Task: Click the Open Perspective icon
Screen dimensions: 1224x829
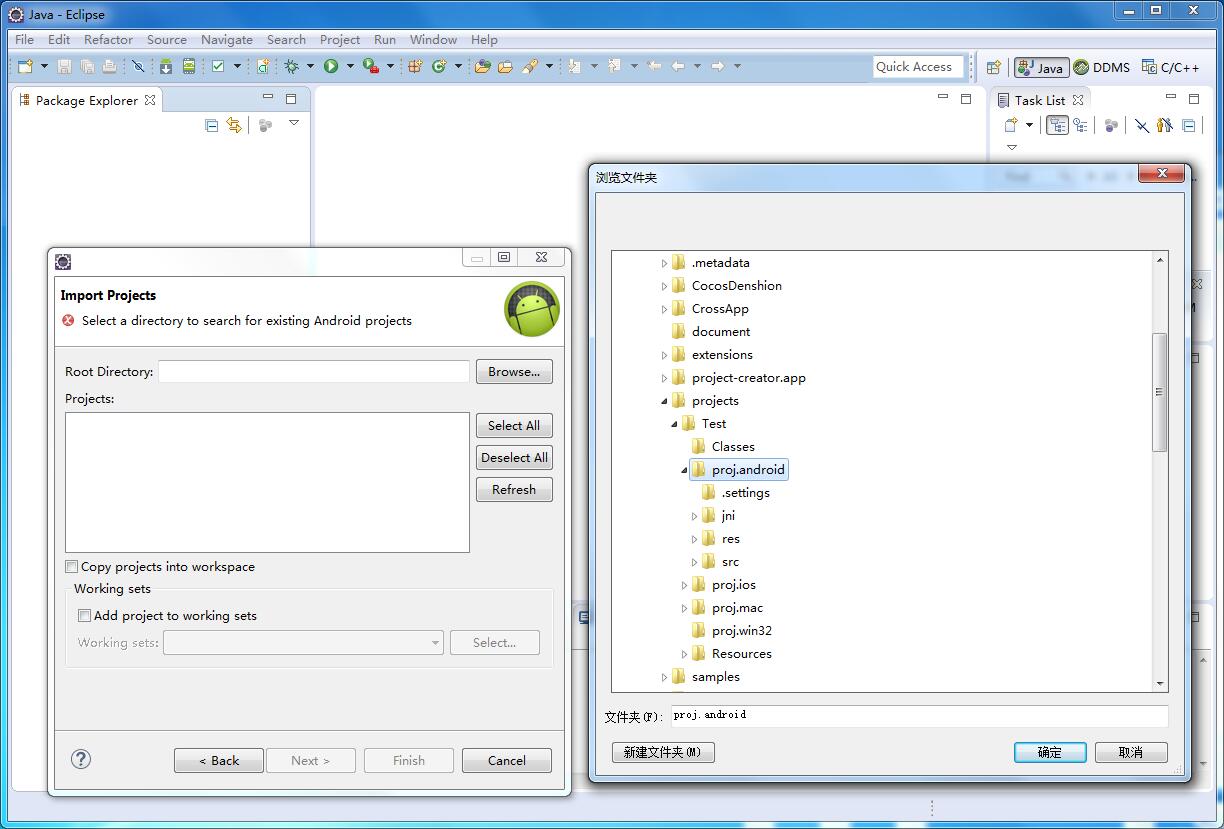Action: tap(993, 67)
